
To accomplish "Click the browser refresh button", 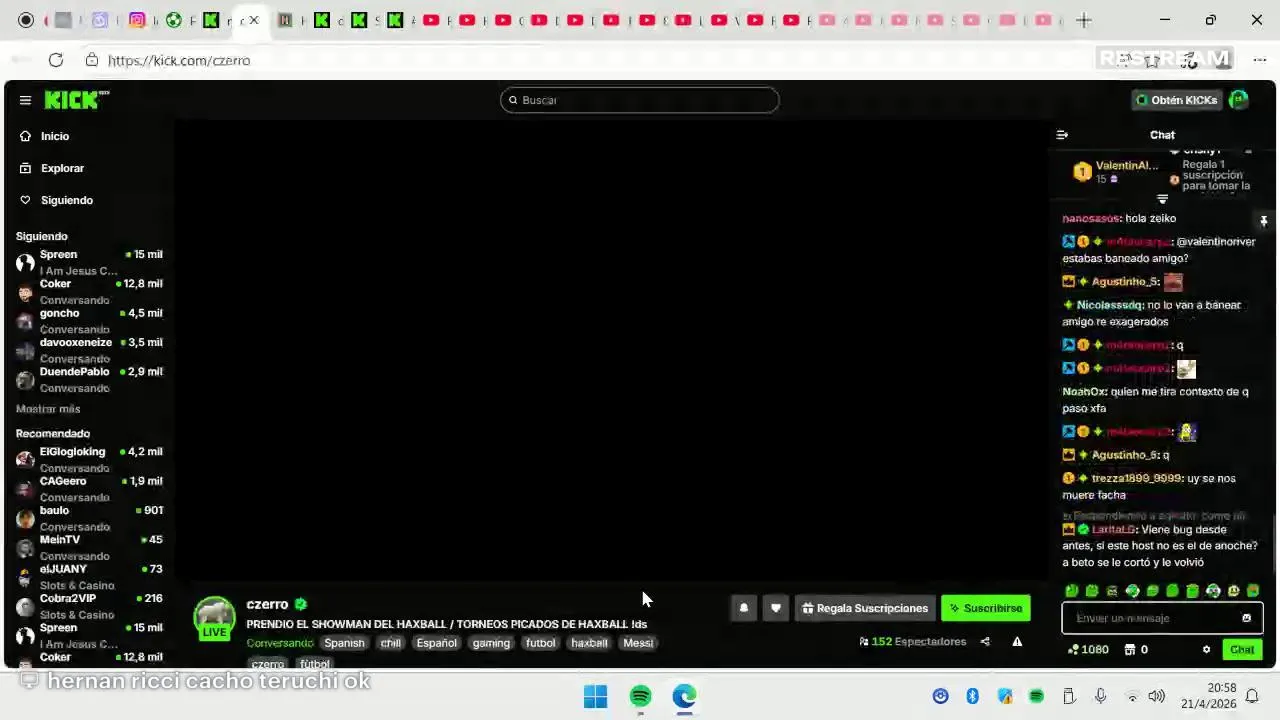I will [x=56, y=60].
